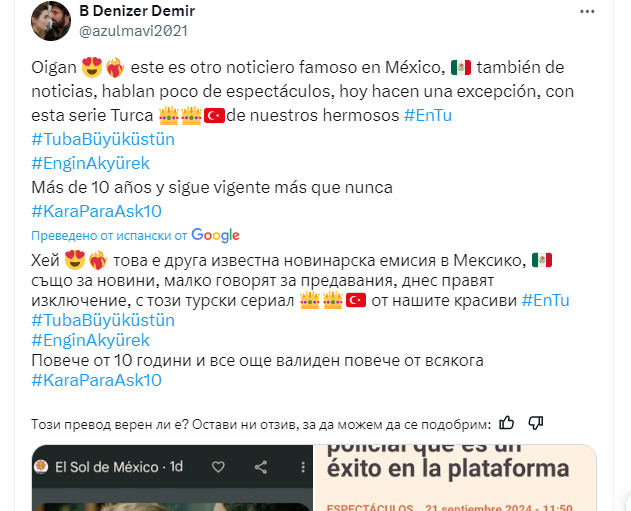
Task: Open the embedded news article image
Action: click(314, 478)
